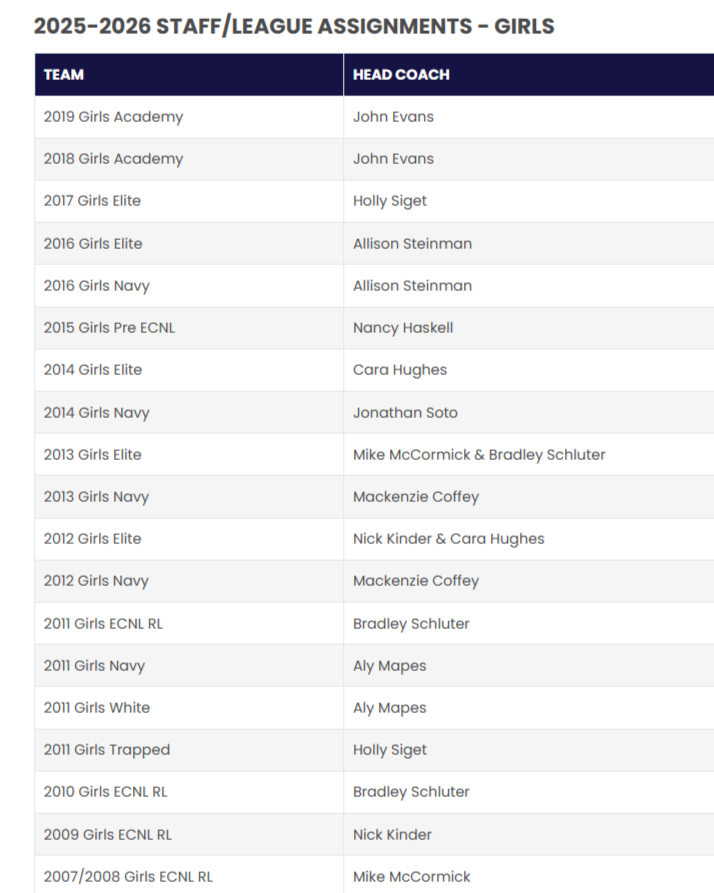Select the 2019 Girls Academy team cell
The image size is (714, 893).
tap(189, 117)
